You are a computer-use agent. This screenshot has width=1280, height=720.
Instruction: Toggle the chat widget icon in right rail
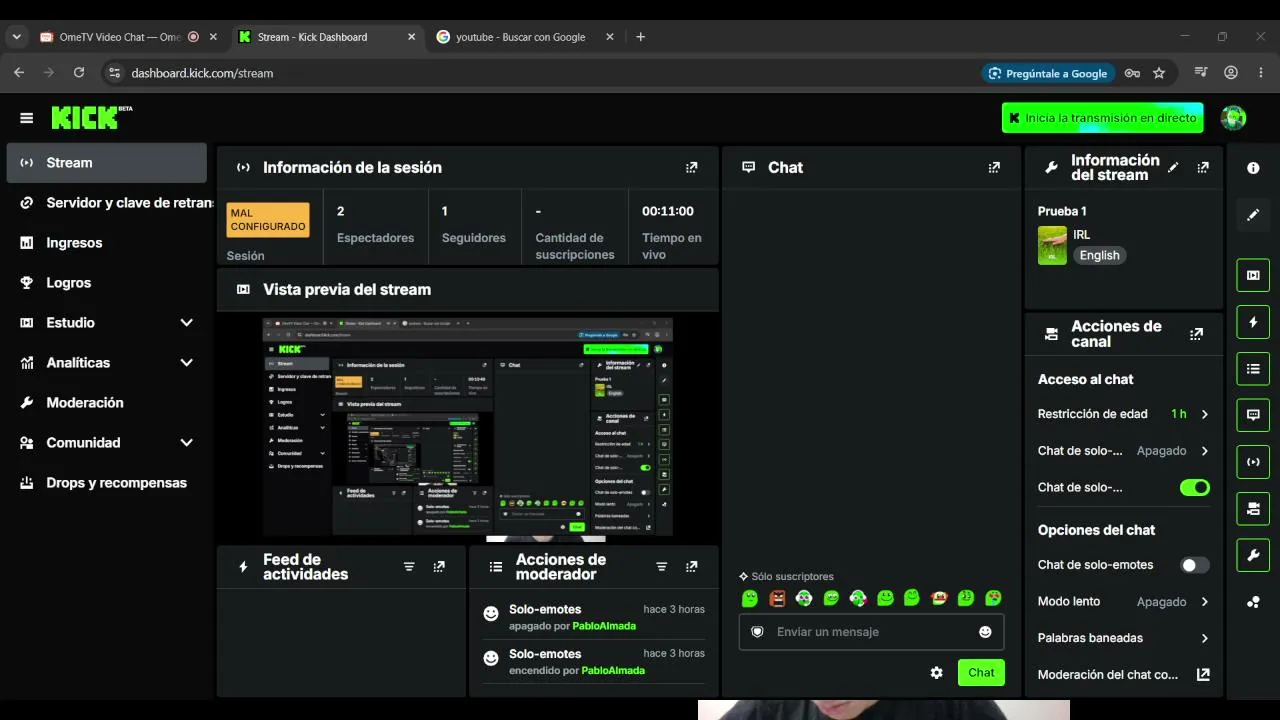pos(1253,415)
